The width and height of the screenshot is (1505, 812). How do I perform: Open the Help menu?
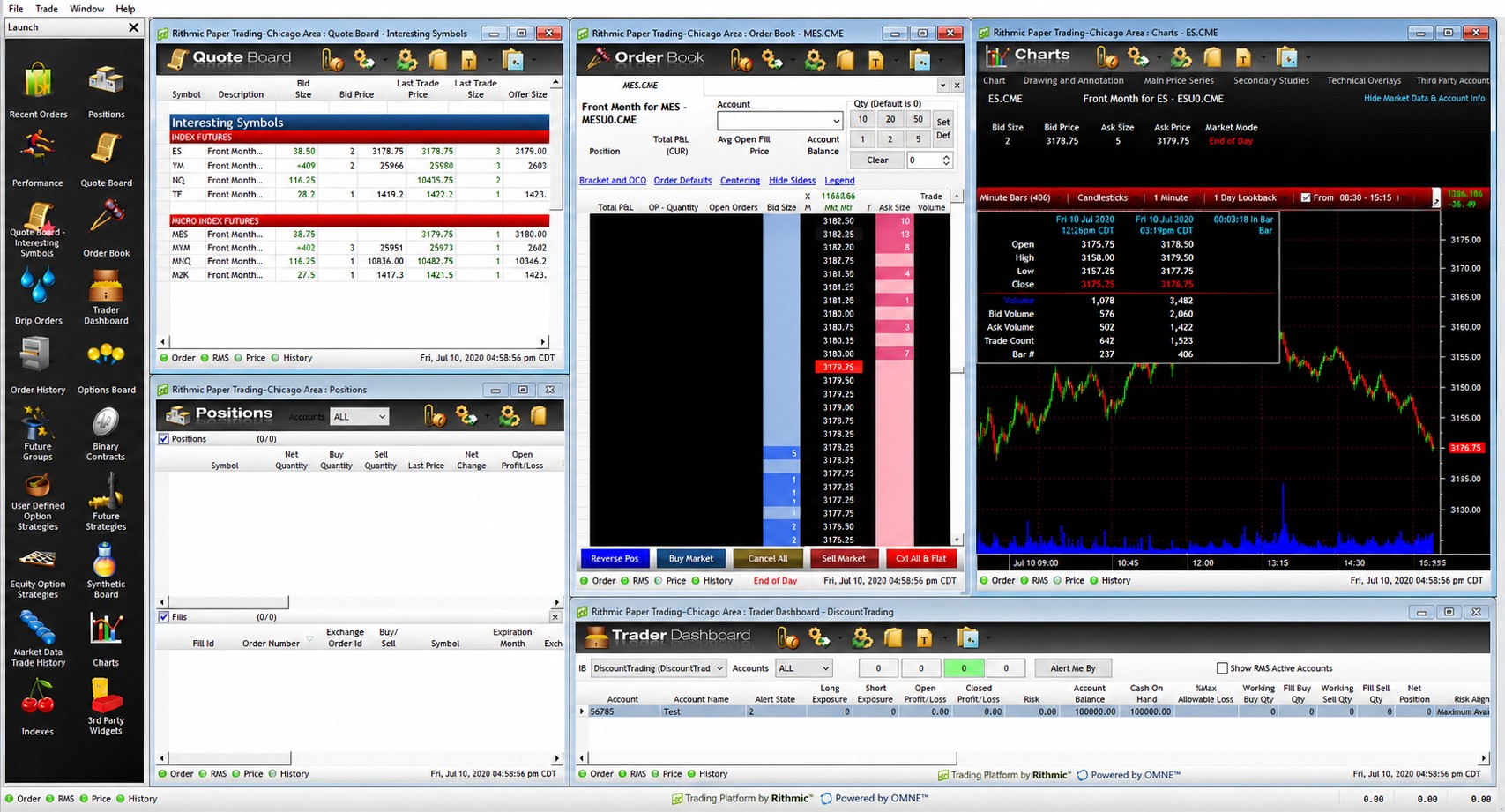pyautogui.click(x=125, y=9)
